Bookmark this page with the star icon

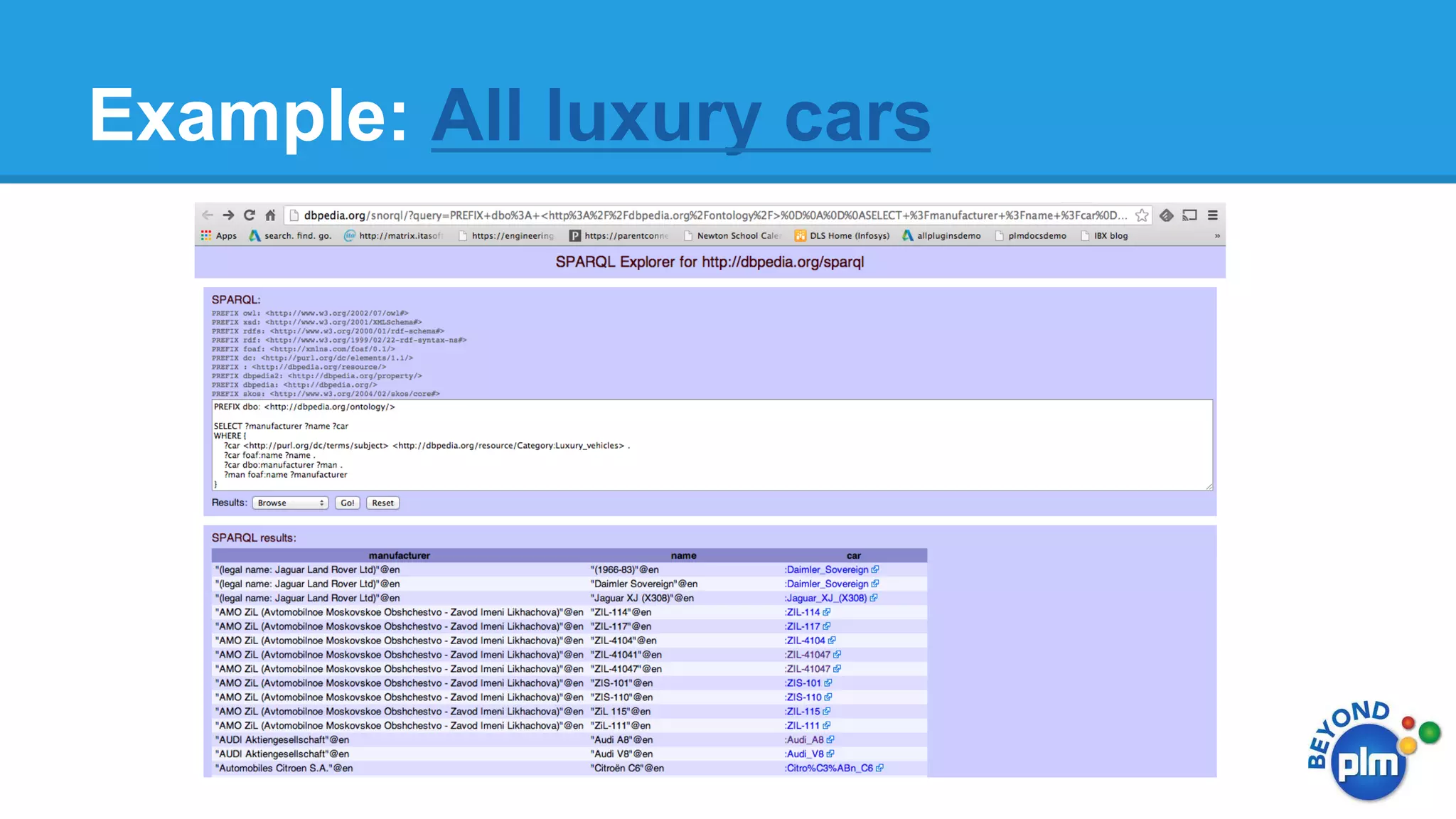click(1142, 215)
